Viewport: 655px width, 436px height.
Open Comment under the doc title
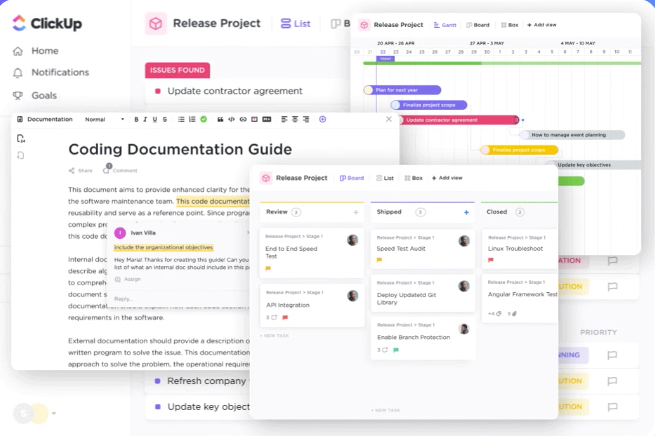(x=120, y=170)
